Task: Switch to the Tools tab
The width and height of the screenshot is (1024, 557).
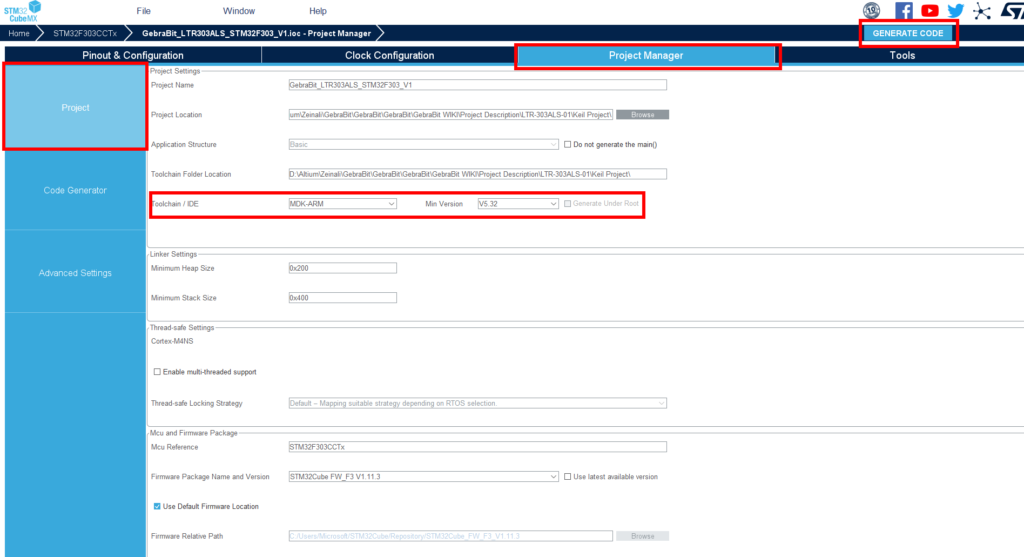Action: tap(902, 56)
